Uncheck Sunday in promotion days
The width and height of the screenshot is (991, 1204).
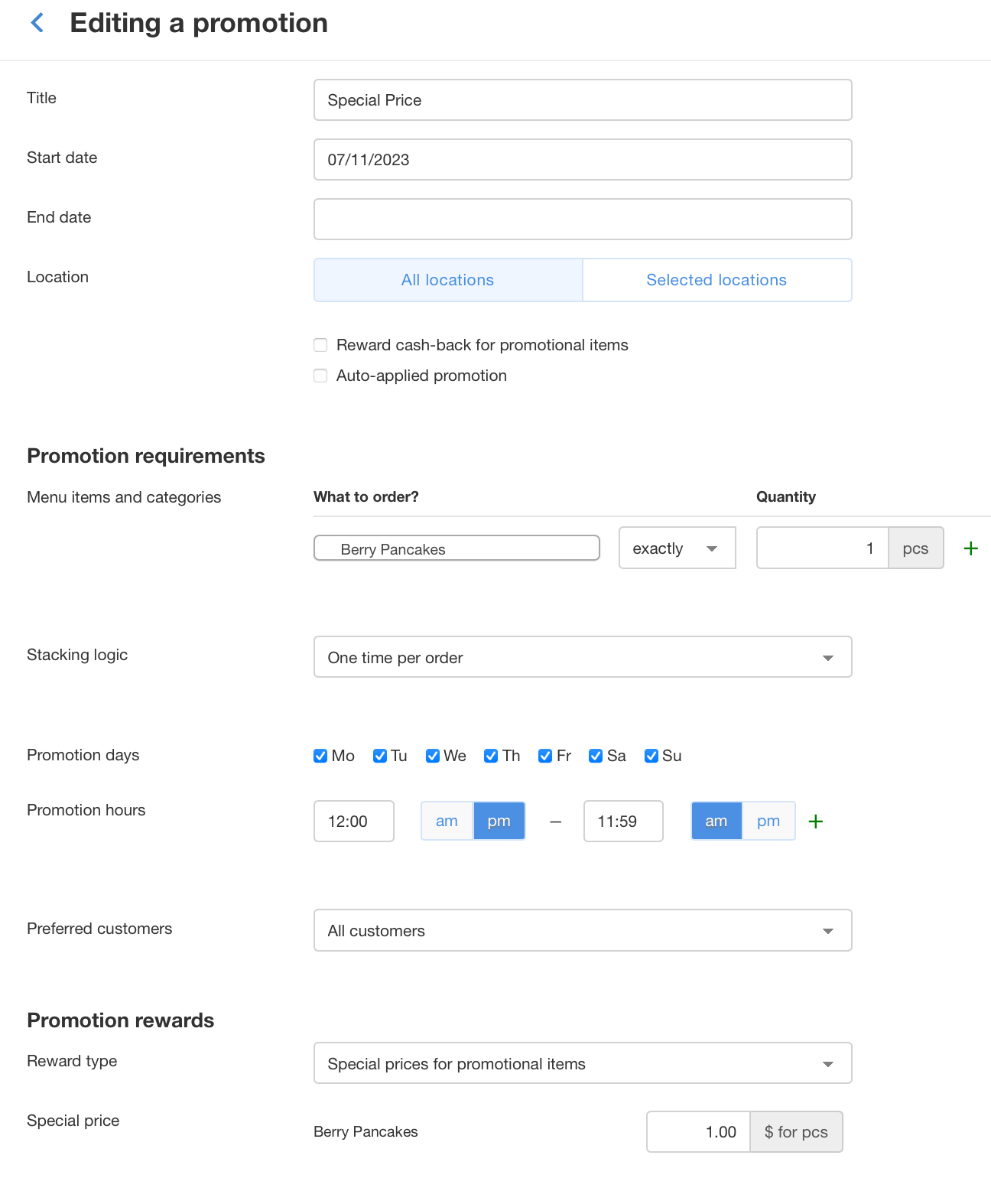pos(651,756)
